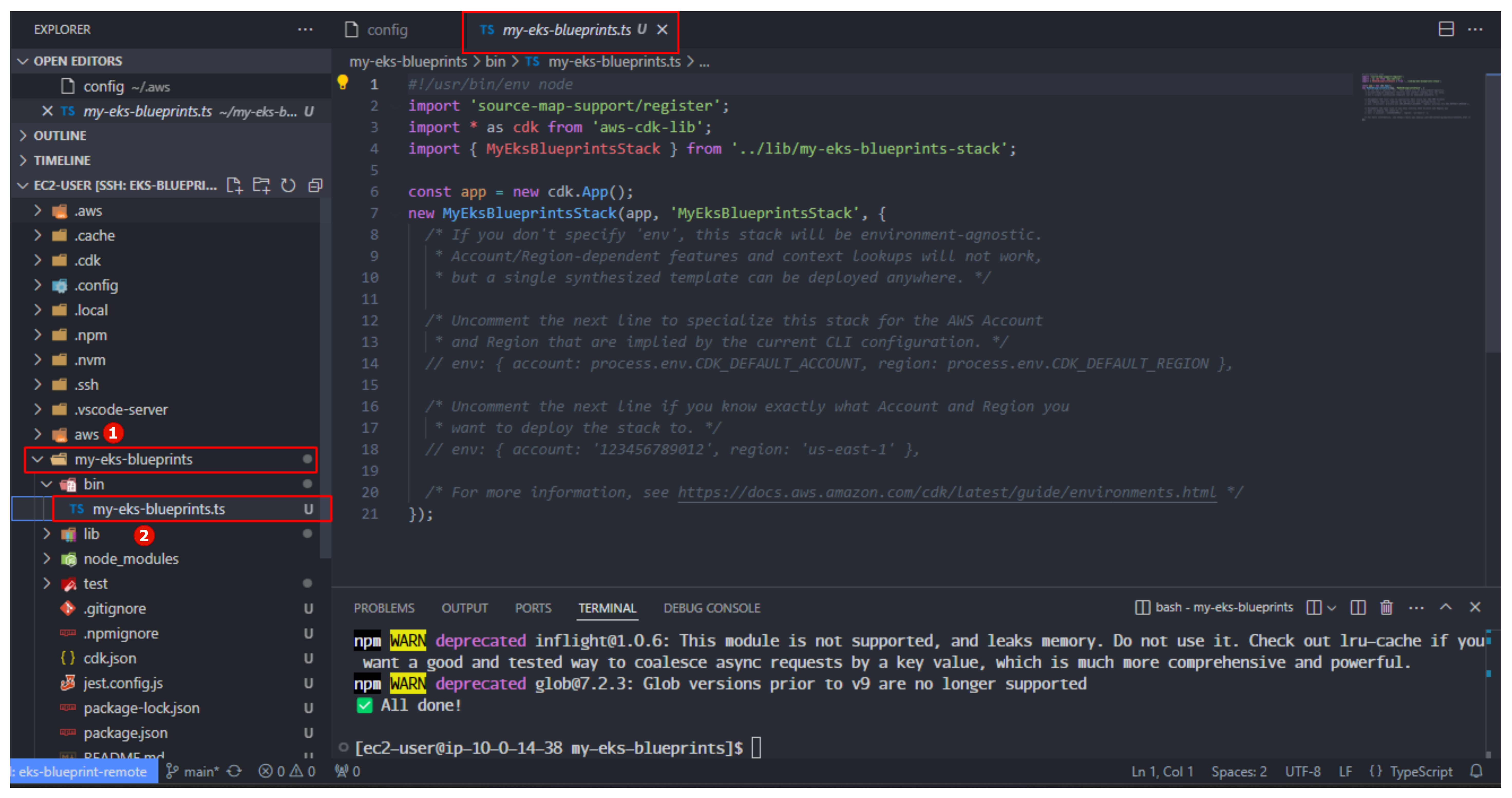Expand the TIMELINE section

[x=170, y=160]
